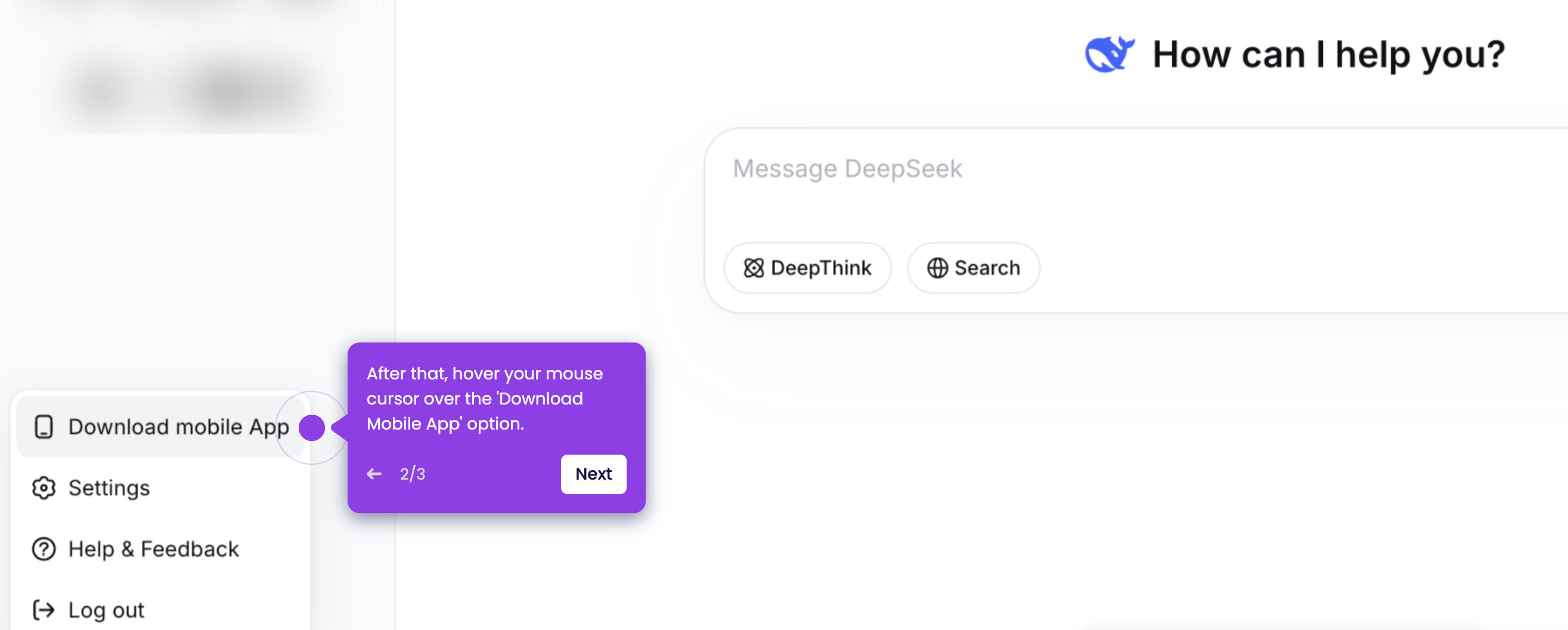This screenshot has width=1568, height=630.
Task: Click the 'How can I help you?' heading
Action: [1329, 54]
